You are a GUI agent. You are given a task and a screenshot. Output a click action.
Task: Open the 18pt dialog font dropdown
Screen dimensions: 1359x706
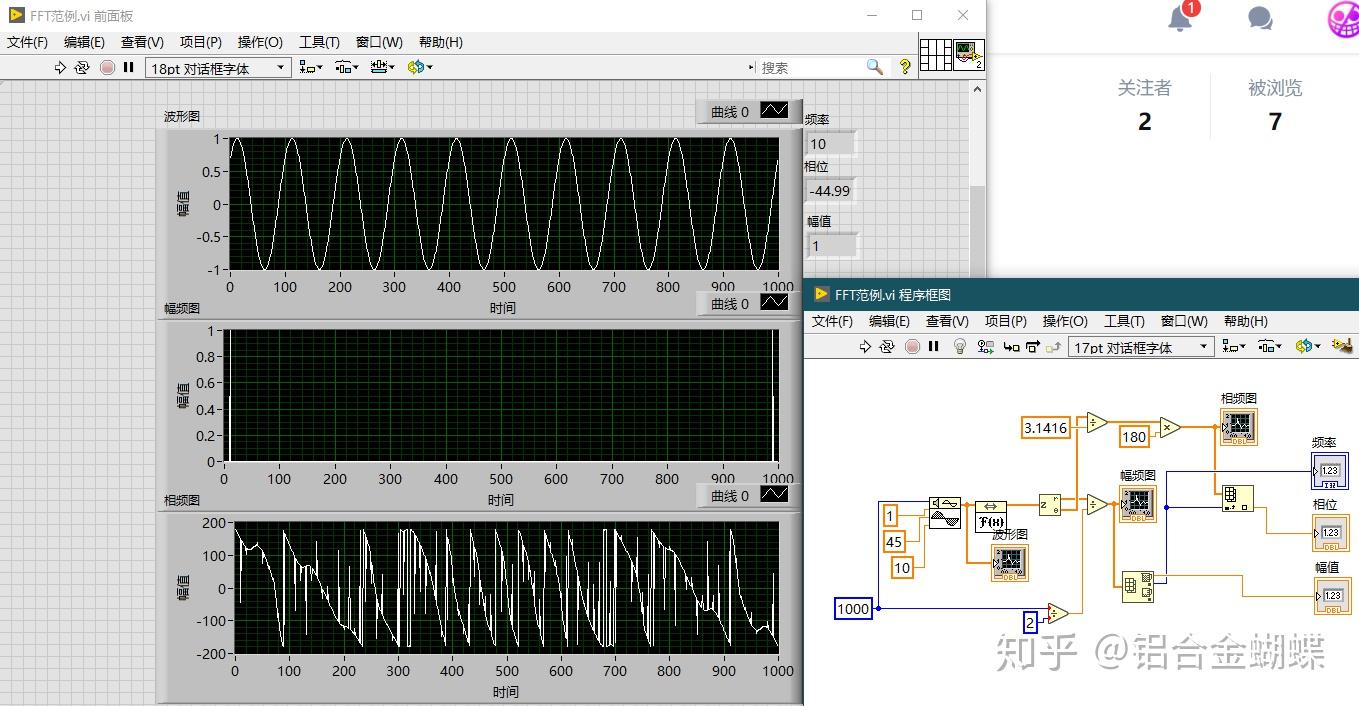(x=218, y=68)
